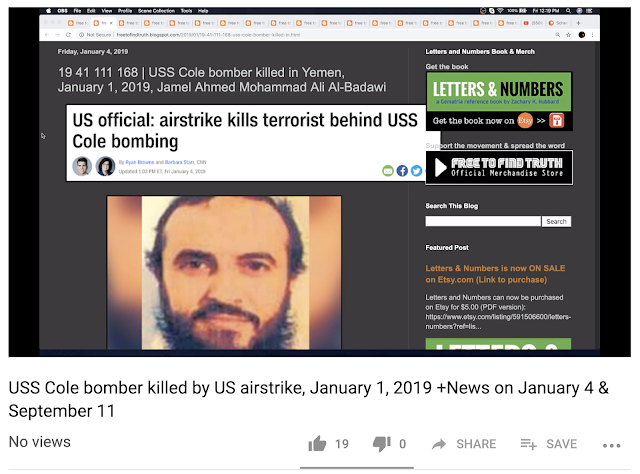Image resolution: width=640 pixels, height=474 pixels.
Task: Click the green email share icon
Action: (388, 171)
